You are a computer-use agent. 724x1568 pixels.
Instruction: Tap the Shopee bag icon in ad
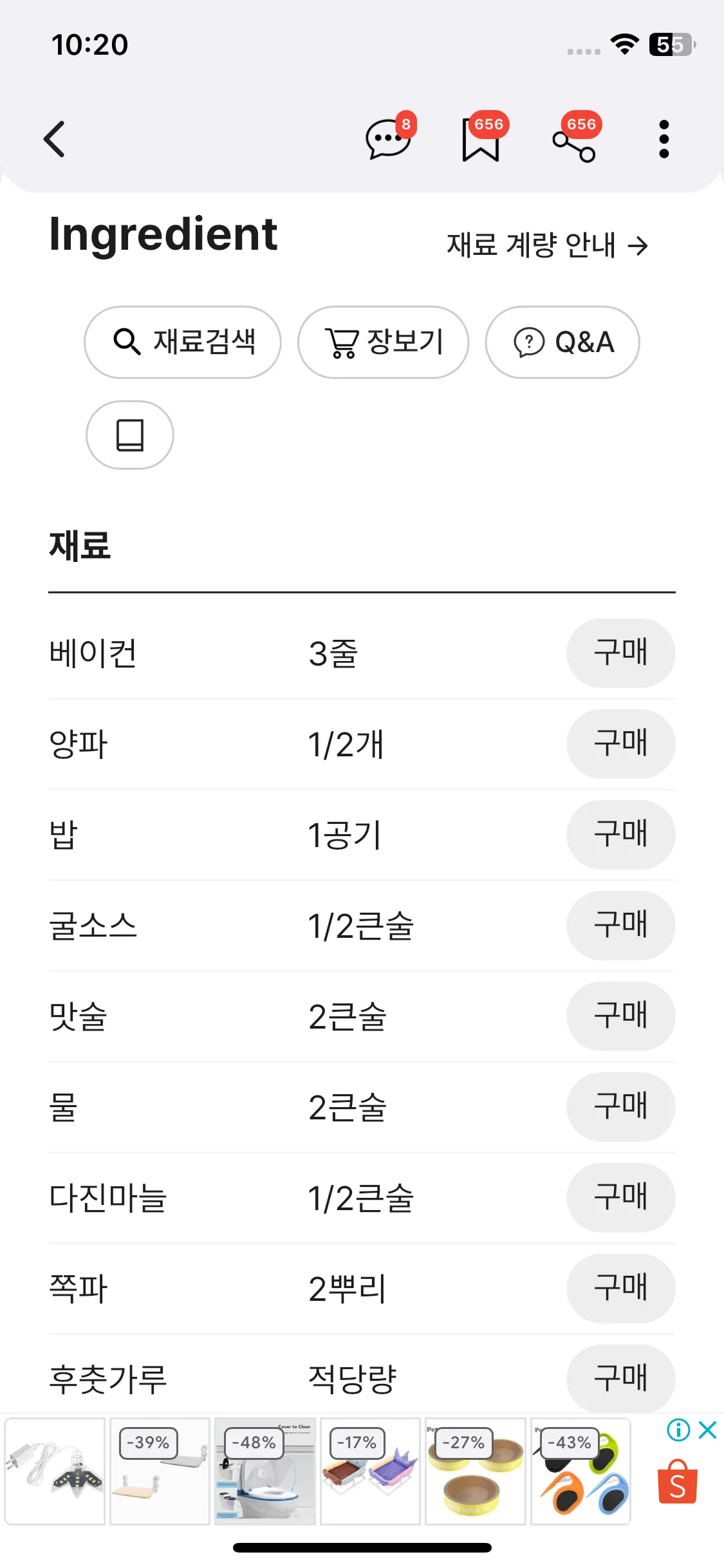click(678, 1482)
